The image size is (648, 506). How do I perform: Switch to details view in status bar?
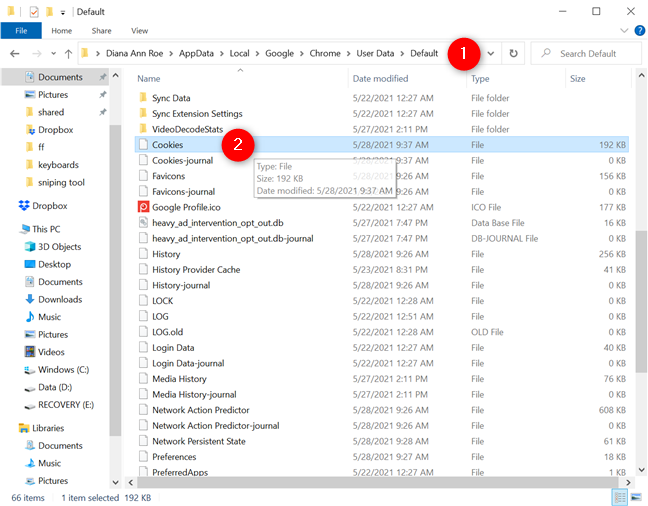point(621,497)
